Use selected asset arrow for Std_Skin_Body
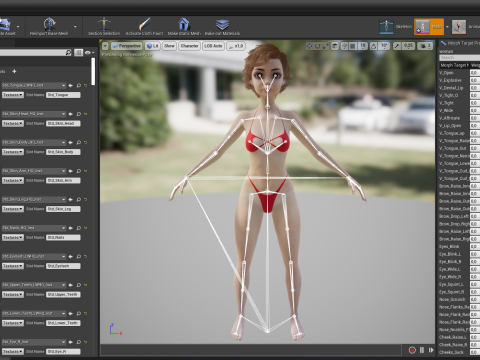Viewport: 480px width, 360px height. 71,142
